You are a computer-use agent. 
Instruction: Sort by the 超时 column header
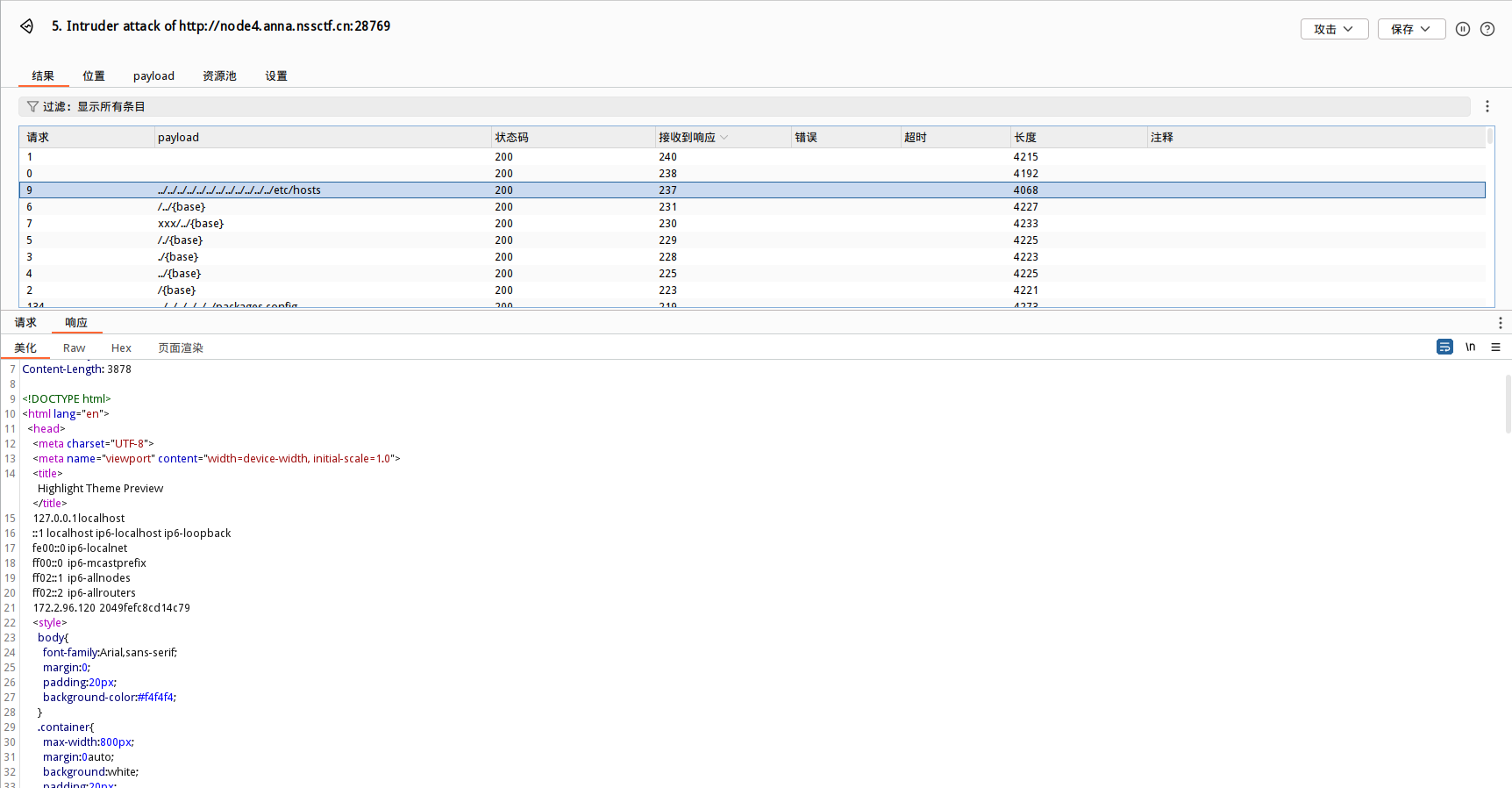coord(955,138)
